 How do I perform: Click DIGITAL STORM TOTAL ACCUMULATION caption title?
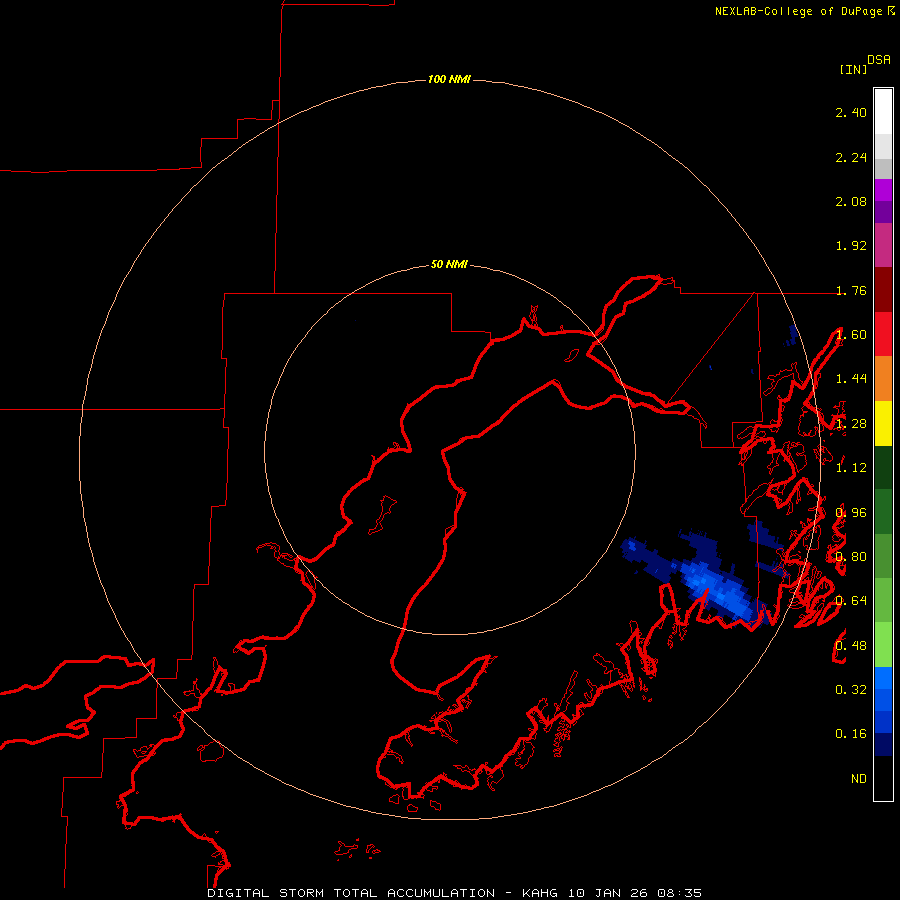pyautogui.click(x=351, y=893)
